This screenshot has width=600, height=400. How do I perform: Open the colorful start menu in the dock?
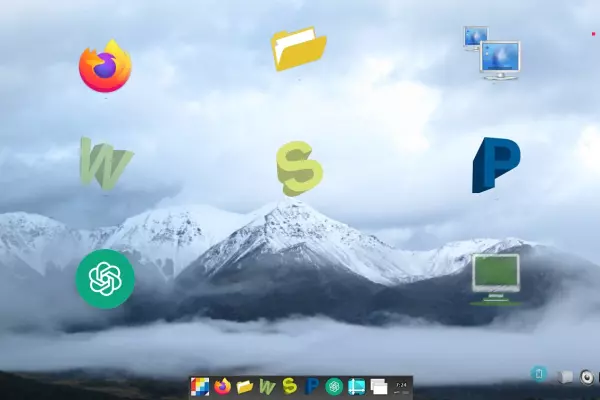click(200, 387)
